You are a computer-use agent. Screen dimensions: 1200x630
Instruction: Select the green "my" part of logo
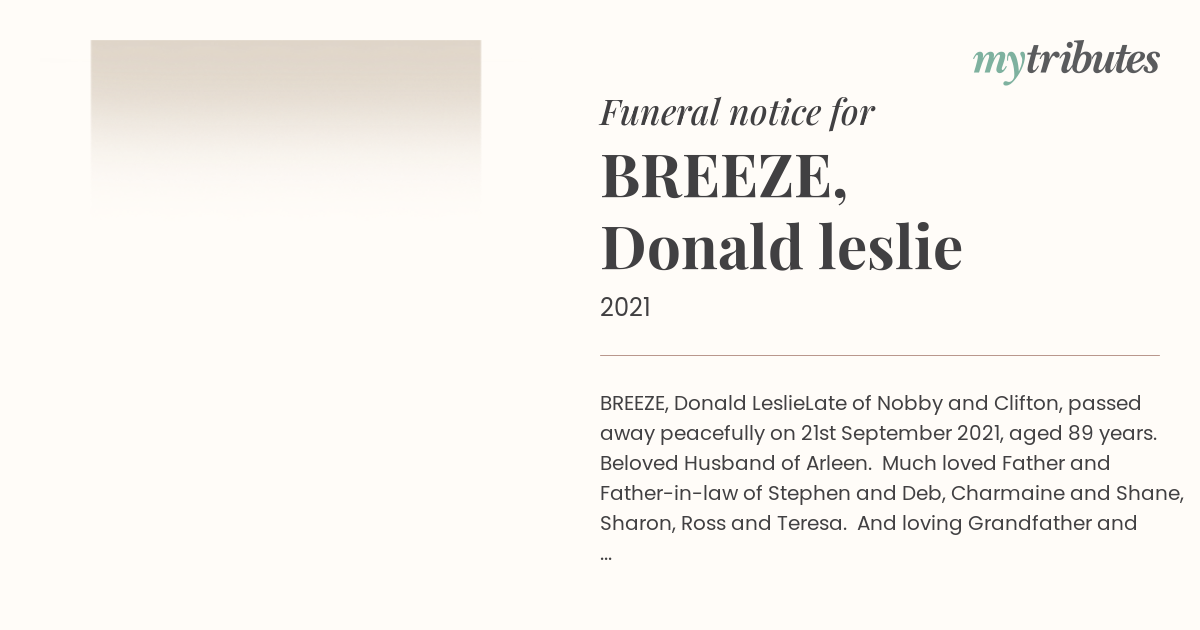click(x=998, y=65)
